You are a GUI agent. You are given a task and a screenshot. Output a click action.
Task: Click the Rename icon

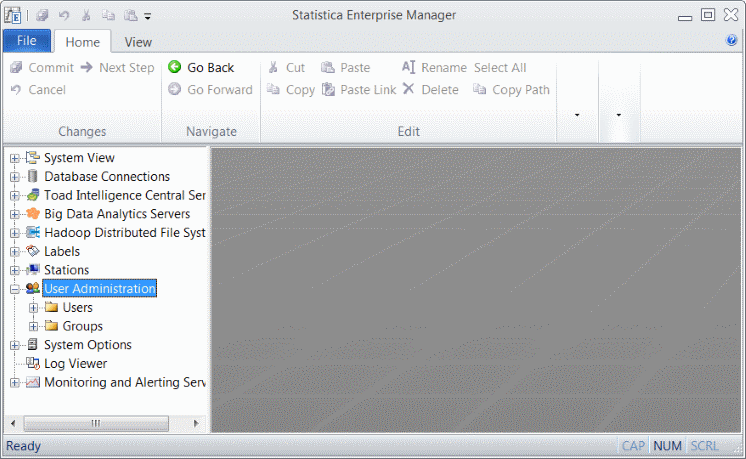408,67
